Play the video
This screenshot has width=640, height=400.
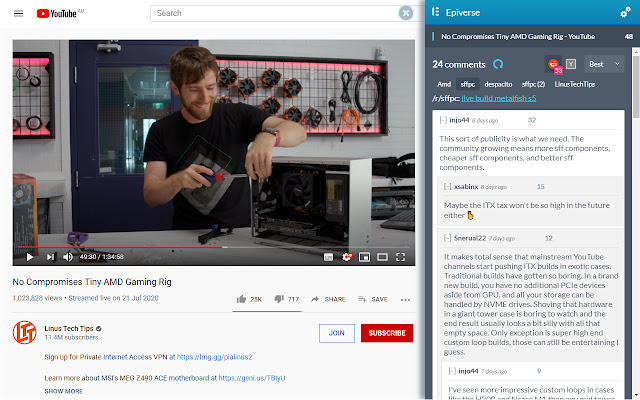tap(30, 257)
